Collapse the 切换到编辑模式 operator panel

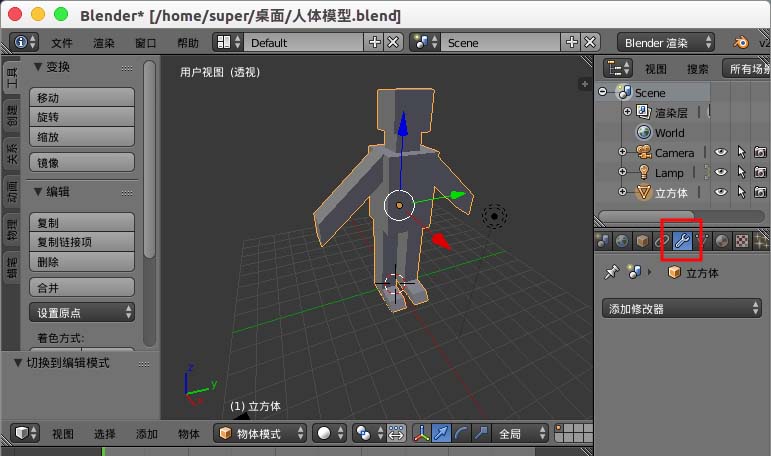pyautogui.click(x=18, y=363)
